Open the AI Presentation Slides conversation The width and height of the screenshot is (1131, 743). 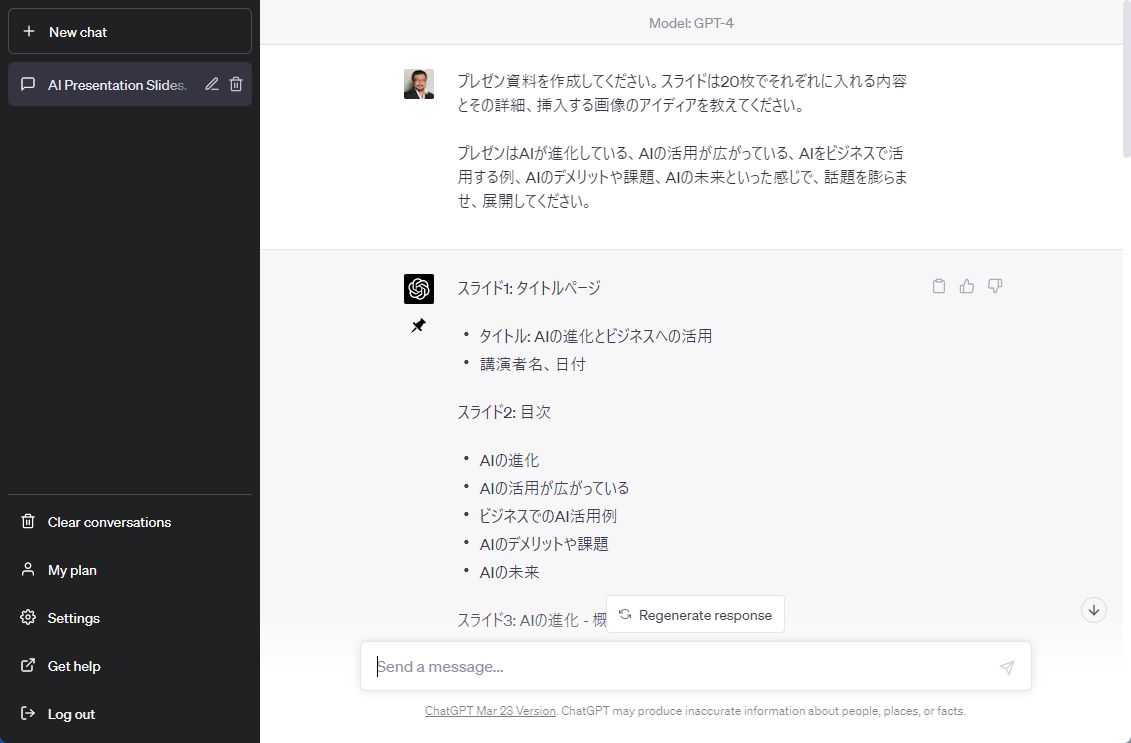click(116, 85)
